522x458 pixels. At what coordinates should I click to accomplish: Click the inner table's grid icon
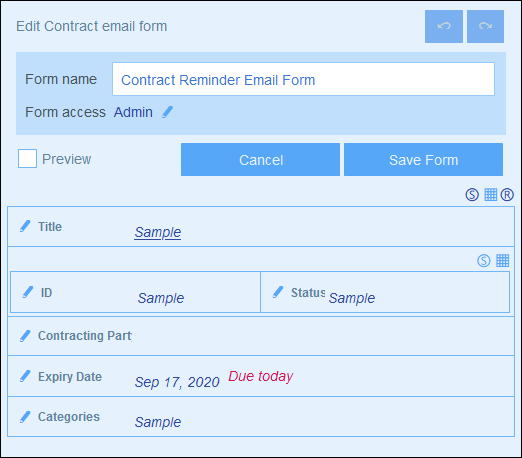(503, 261)
